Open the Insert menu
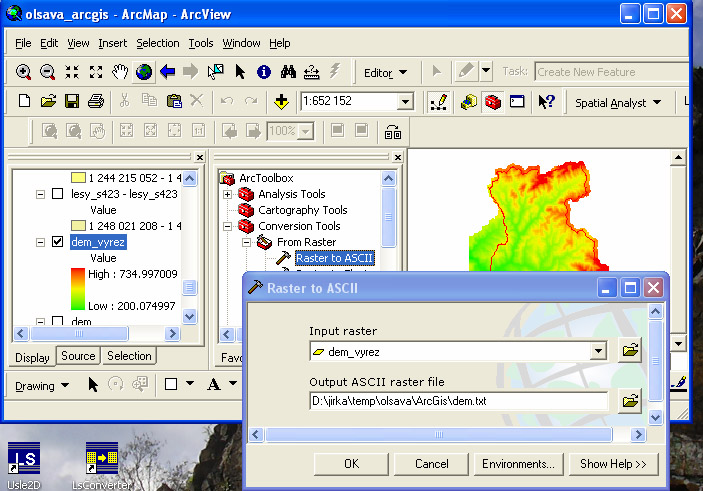Viewport: 703px width, 491px height. pyautogui.click(x=113, y=43)
